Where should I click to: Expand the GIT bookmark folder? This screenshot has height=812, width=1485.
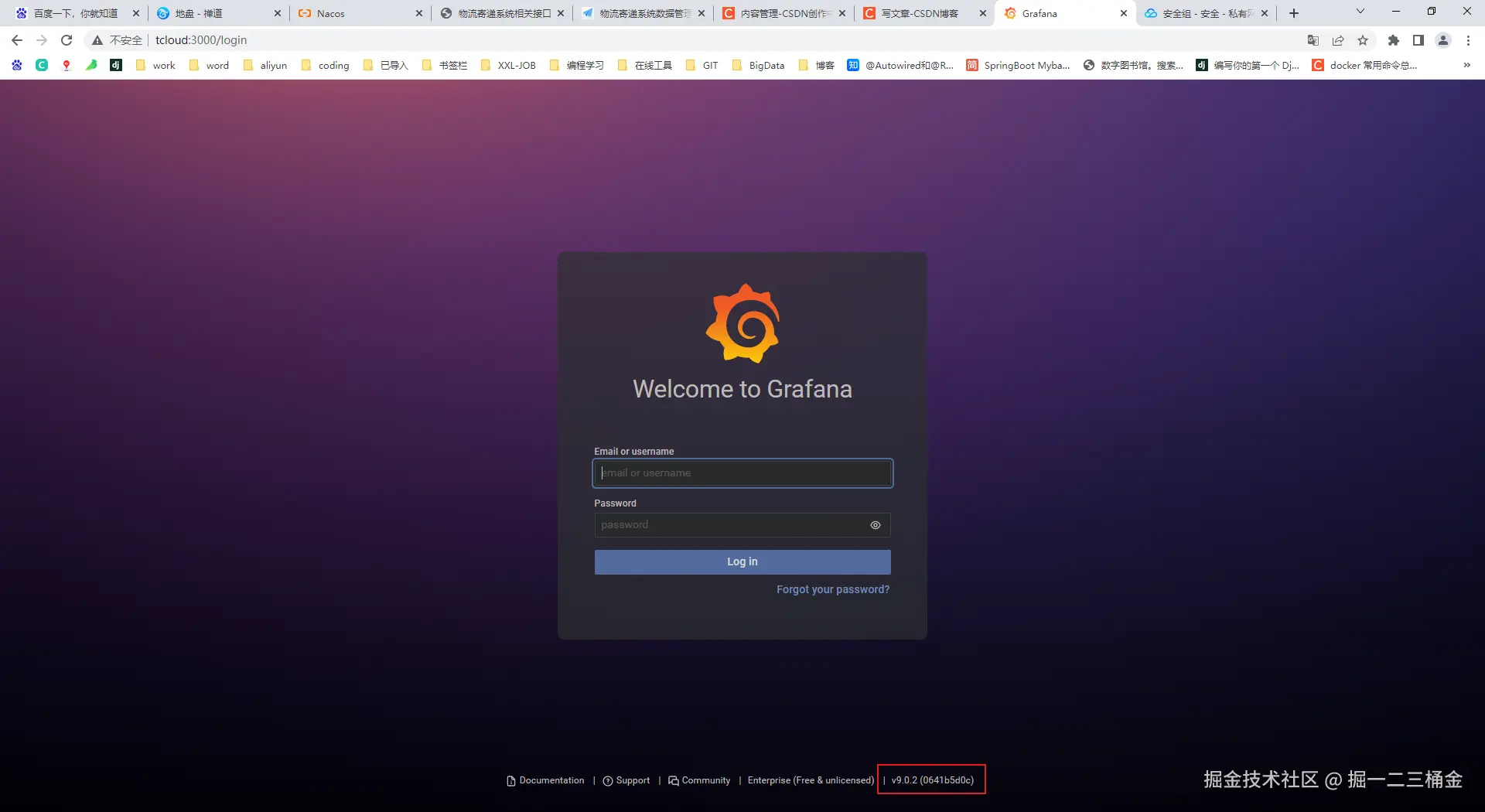pyautogui.click(x=702, y=66)
